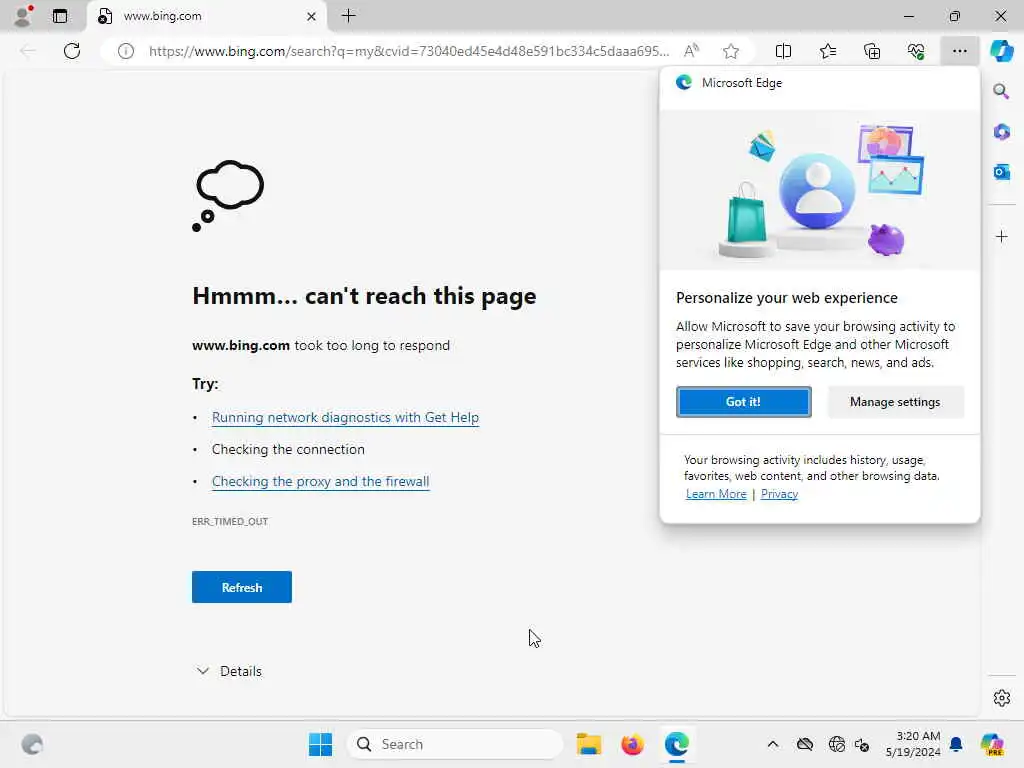Toggle Read aloud icon in address bar

(x=692, y=51)
